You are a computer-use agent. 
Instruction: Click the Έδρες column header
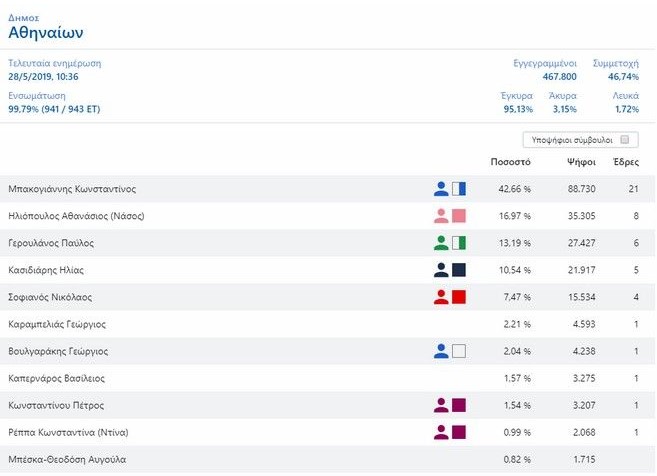click(x=625, y=162)
